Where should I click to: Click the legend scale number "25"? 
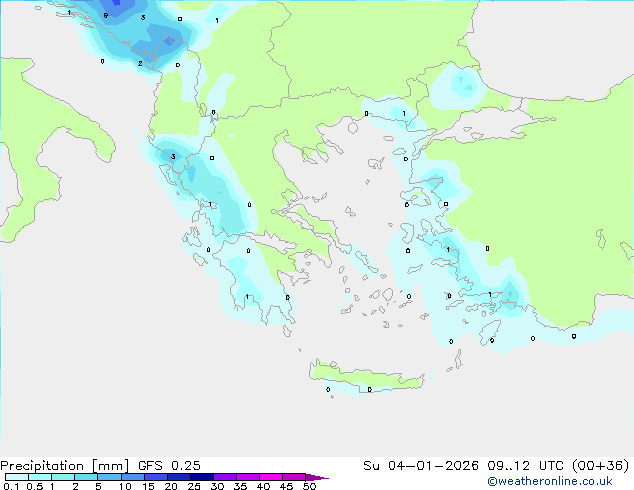pos(194,486)
